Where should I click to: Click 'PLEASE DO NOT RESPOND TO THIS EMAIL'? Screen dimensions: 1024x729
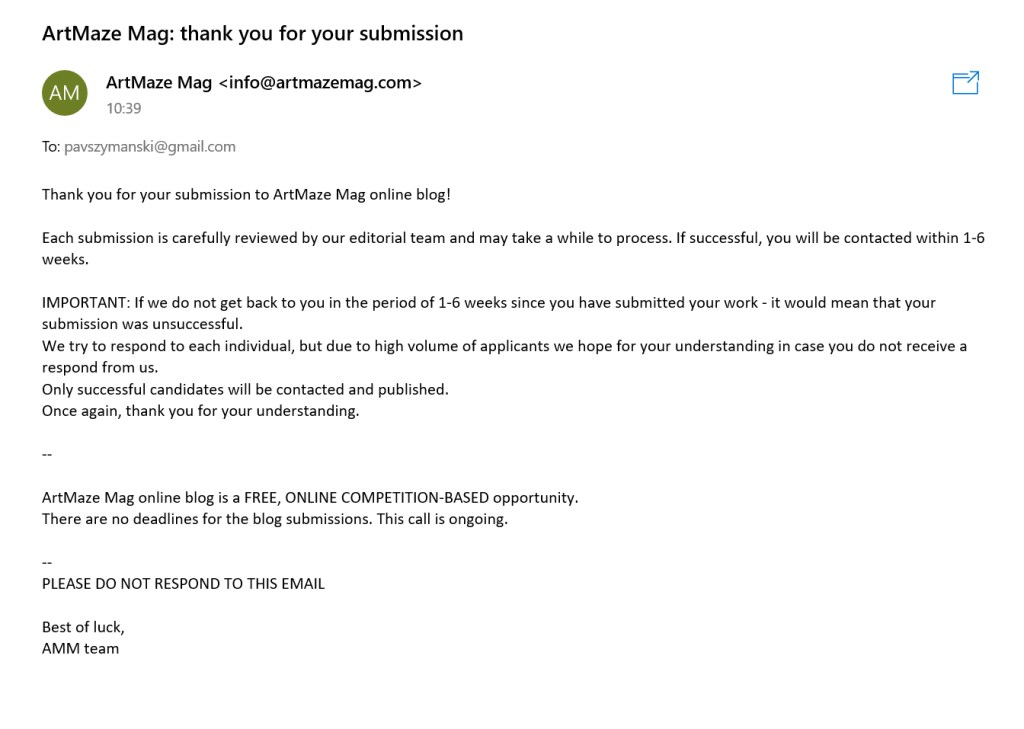[x=183, y=583]
